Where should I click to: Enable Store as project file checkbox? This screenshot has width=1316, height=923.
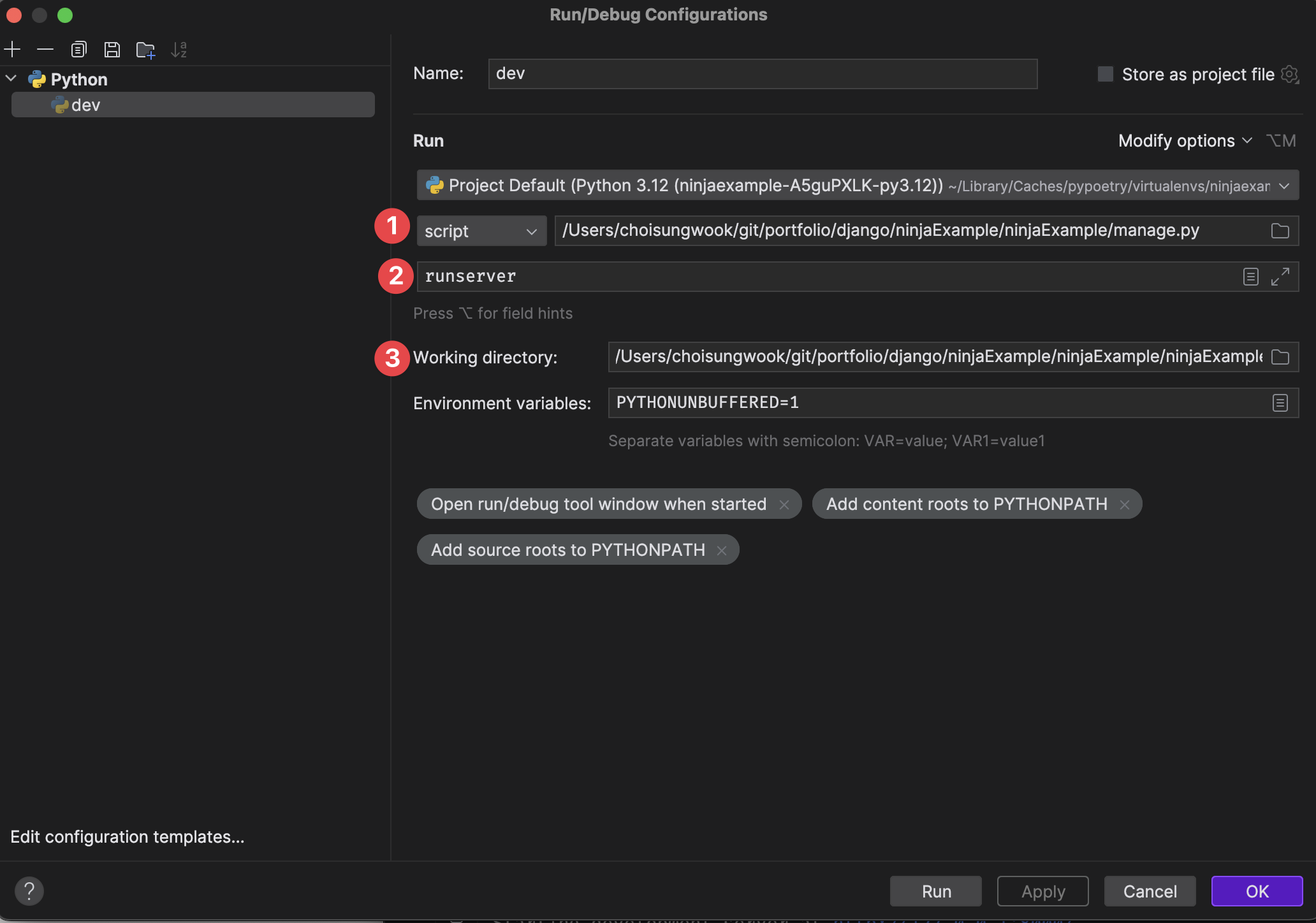[1106, 74]
